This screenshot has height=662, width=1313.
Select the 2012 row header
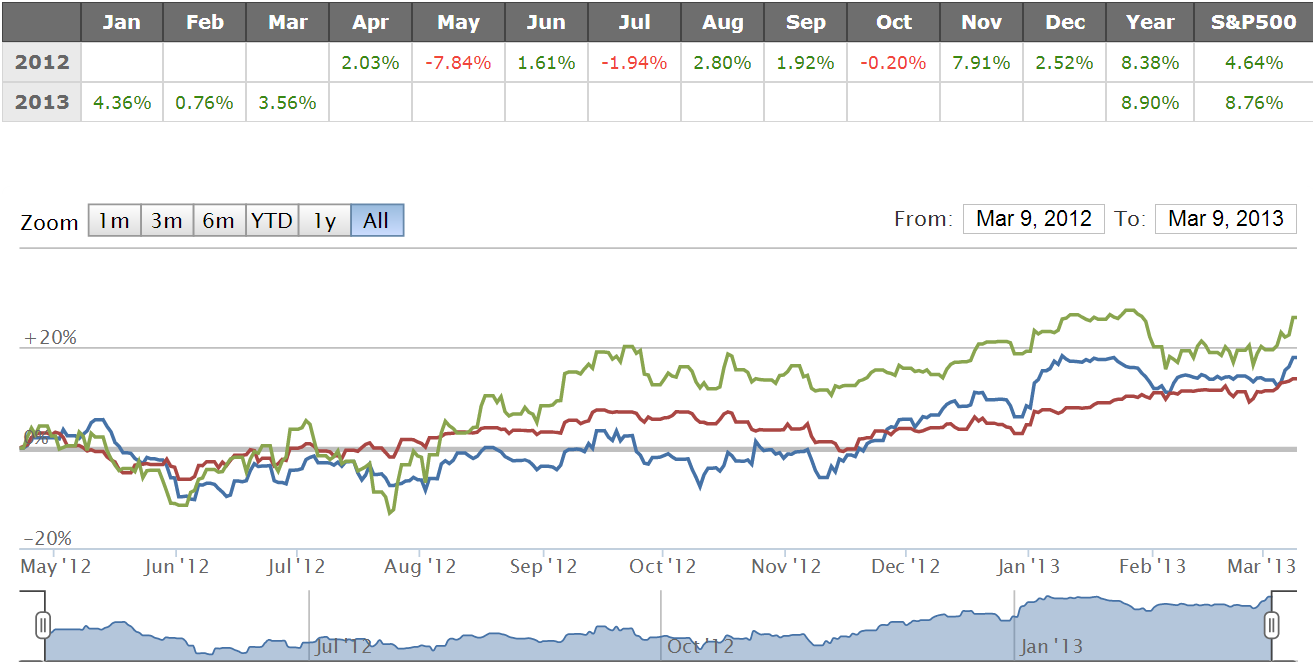pos(41,62)
